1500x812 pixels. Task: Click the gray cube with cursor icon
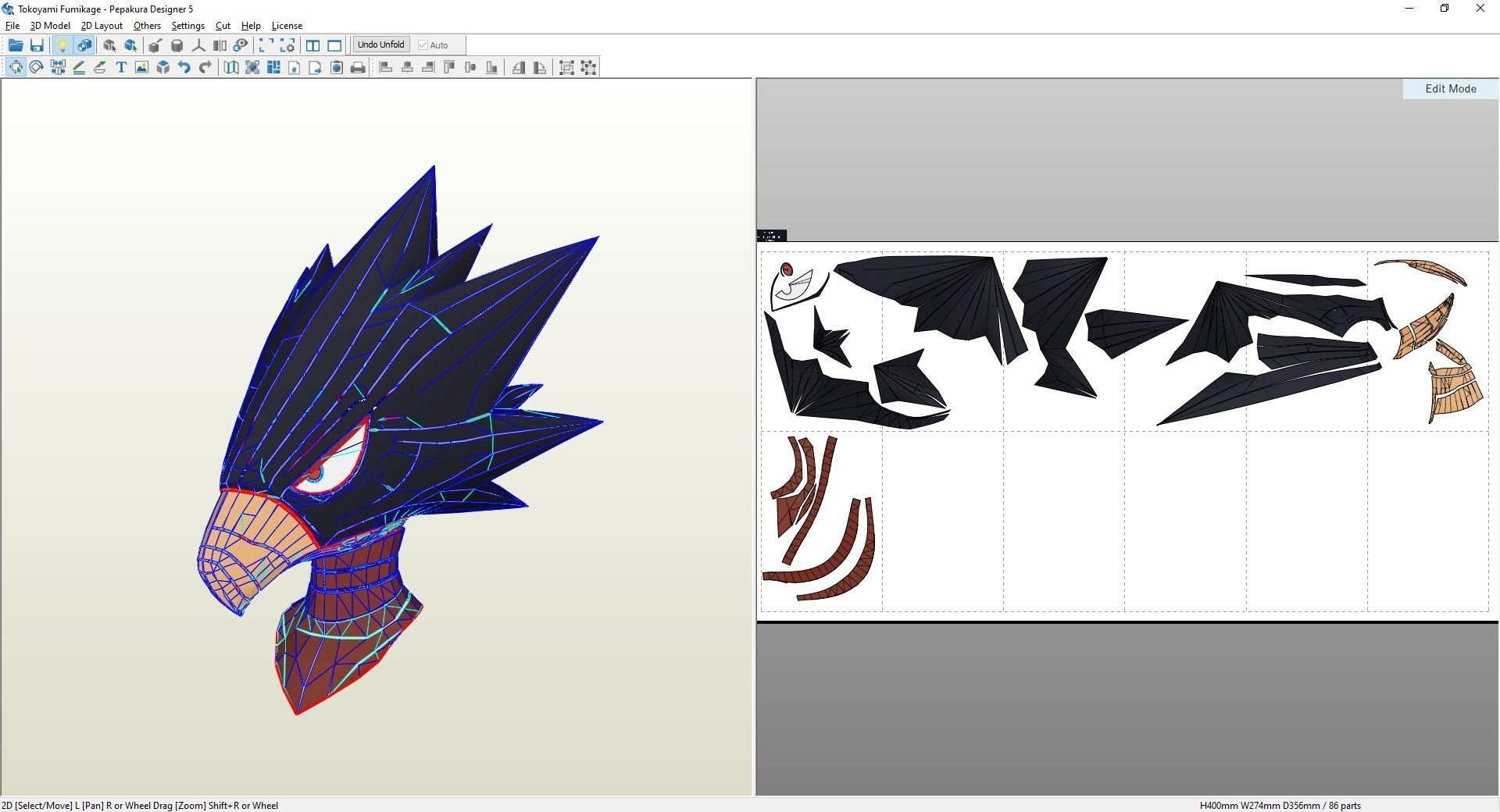click(109, 45)
